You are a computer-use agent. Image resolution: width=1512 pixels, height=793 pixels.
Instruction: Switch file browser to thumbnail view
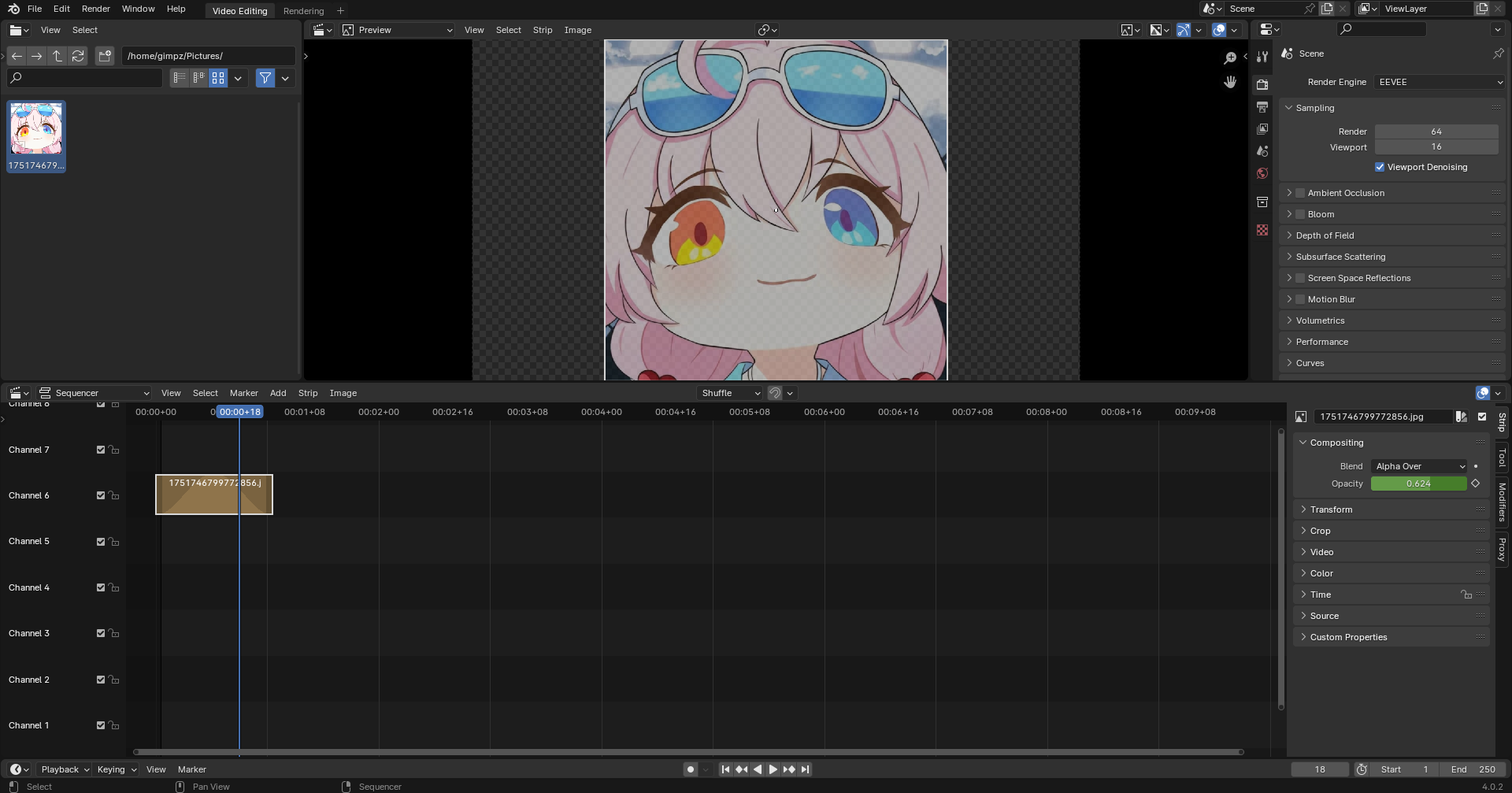218,78
